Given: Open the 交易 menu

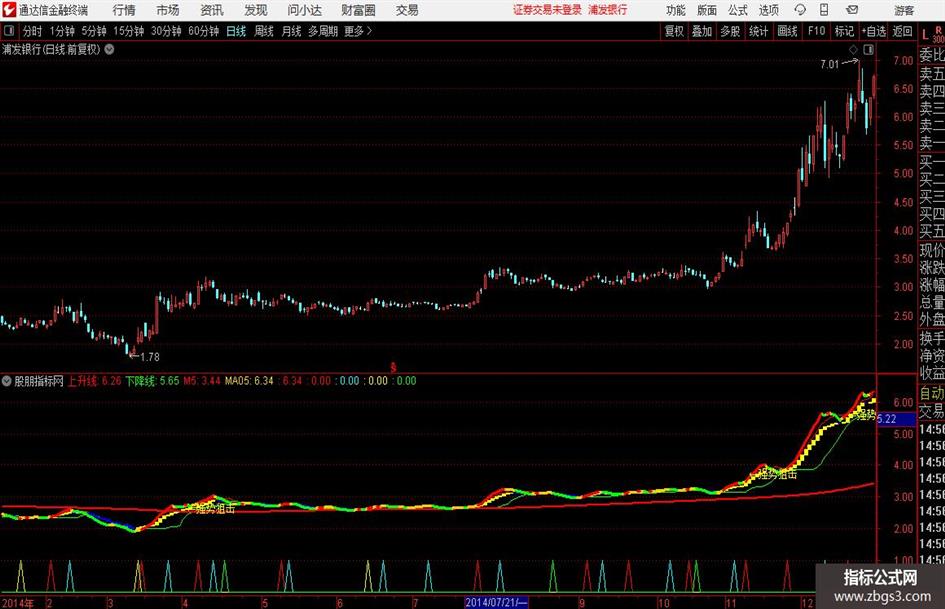Looking at the screenshot, I should [407, 10].
